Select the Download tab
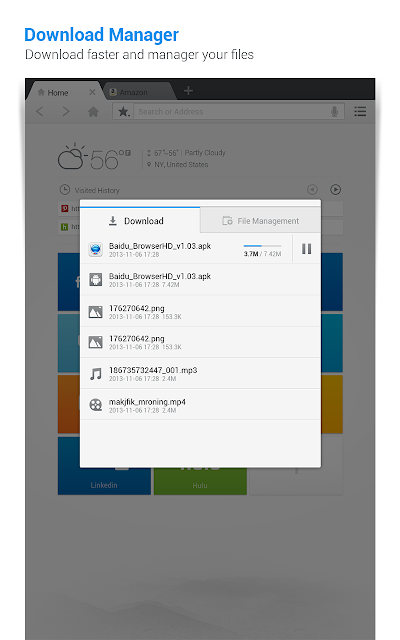 click(140, 220)
